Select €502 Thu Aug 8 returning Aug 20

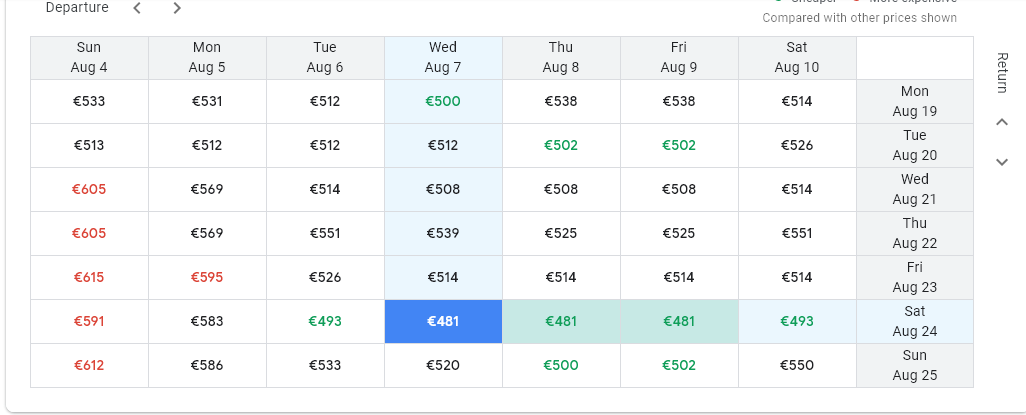pos(561,145)
